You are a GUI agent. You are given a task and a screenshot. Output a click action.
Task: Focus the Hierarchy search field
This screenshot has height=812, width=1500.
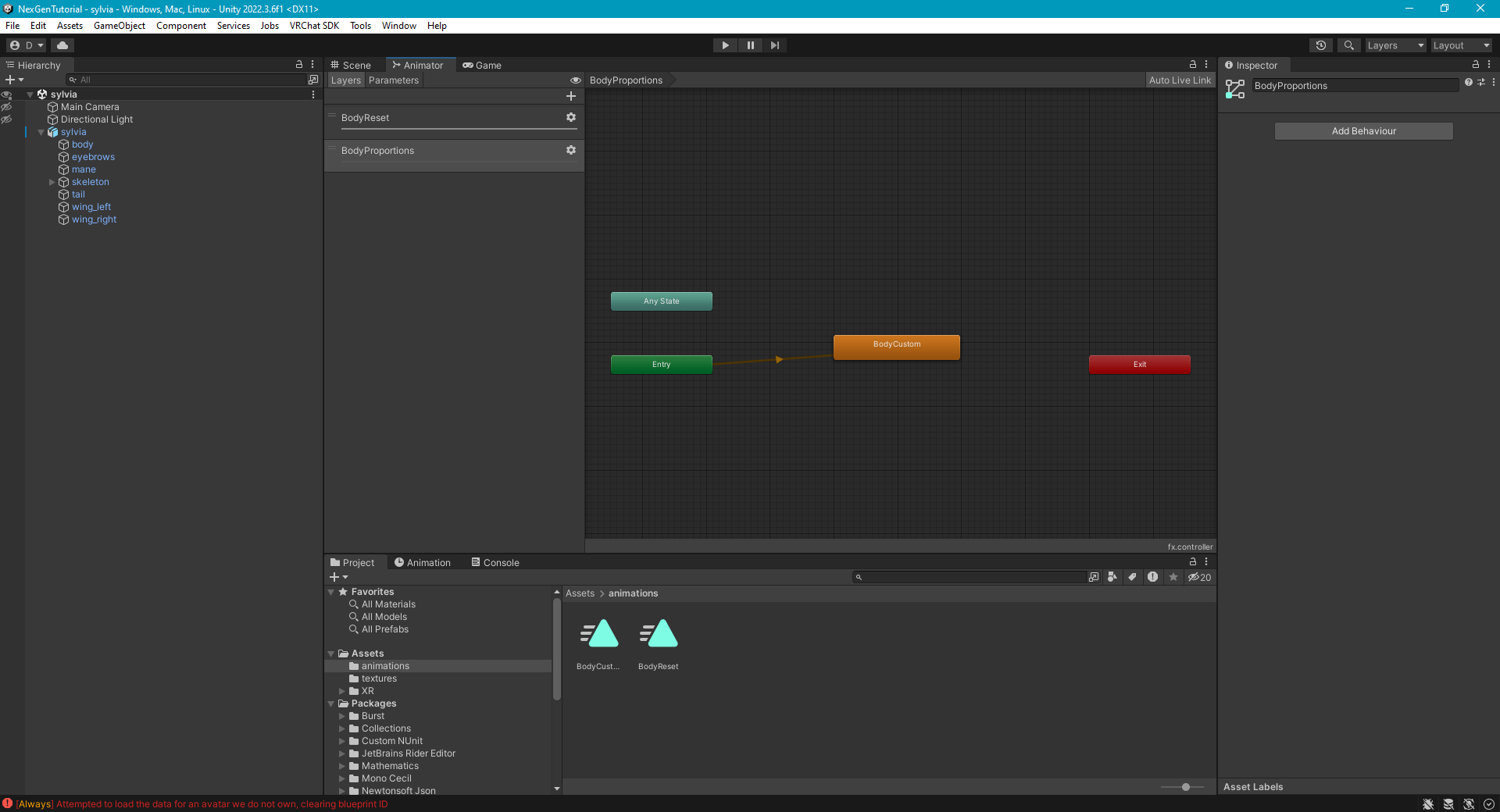187,80
